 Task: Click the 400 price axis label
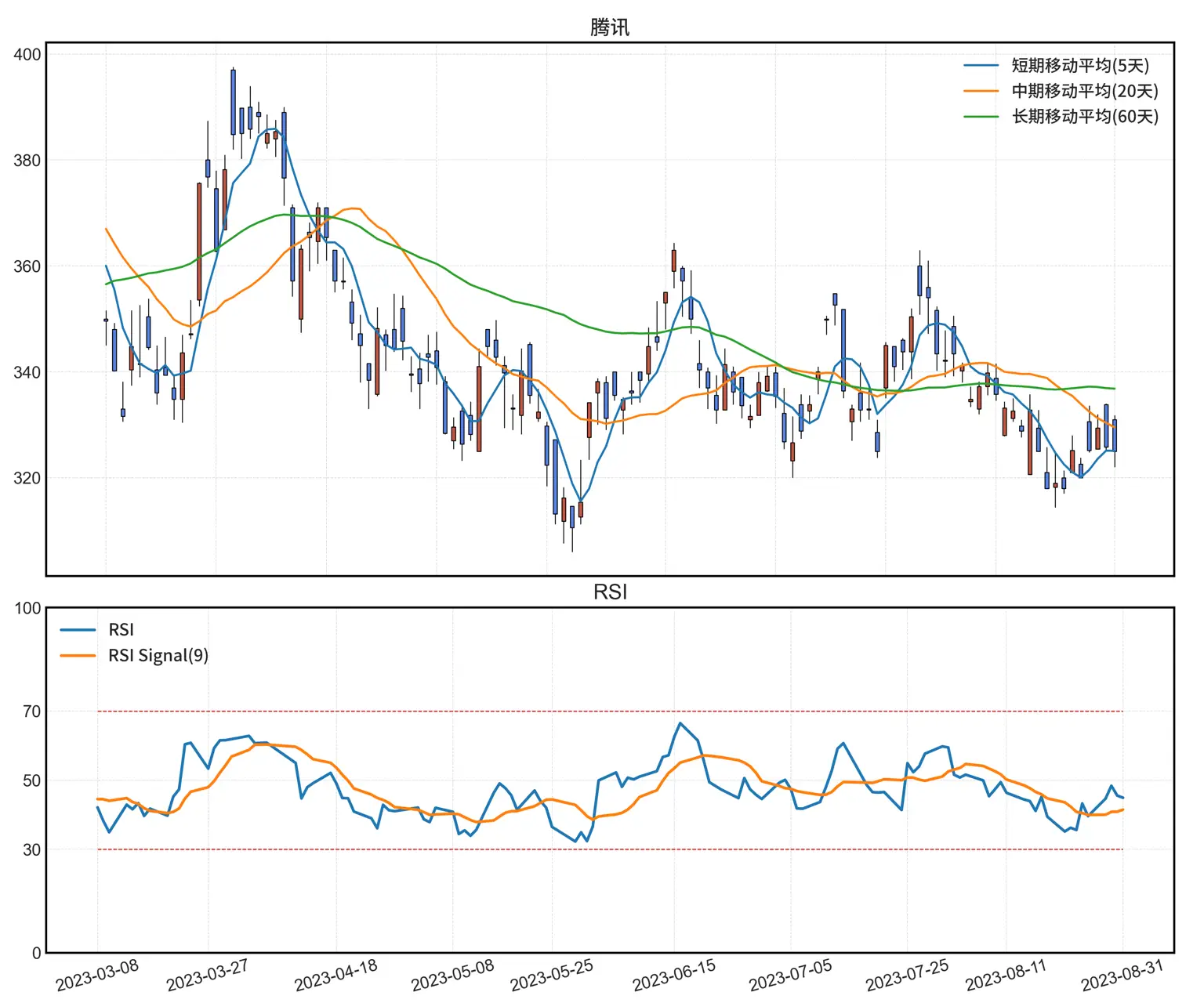[27, 55]
